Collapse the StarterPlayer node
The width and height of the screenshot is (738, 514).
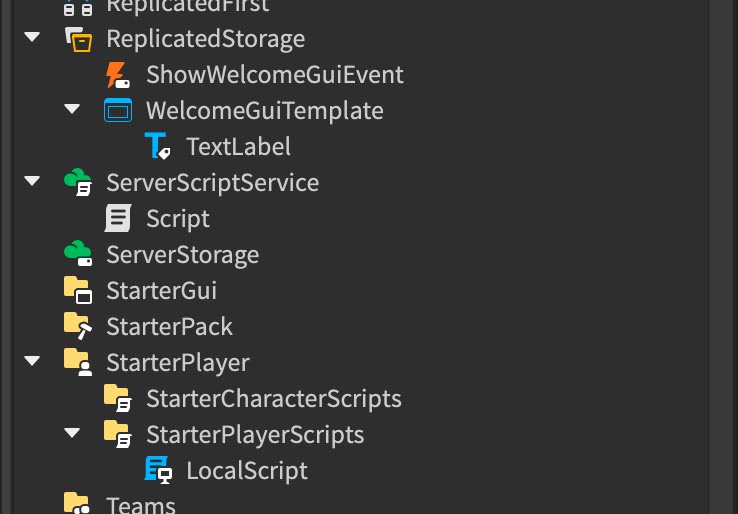coord(32,361)
